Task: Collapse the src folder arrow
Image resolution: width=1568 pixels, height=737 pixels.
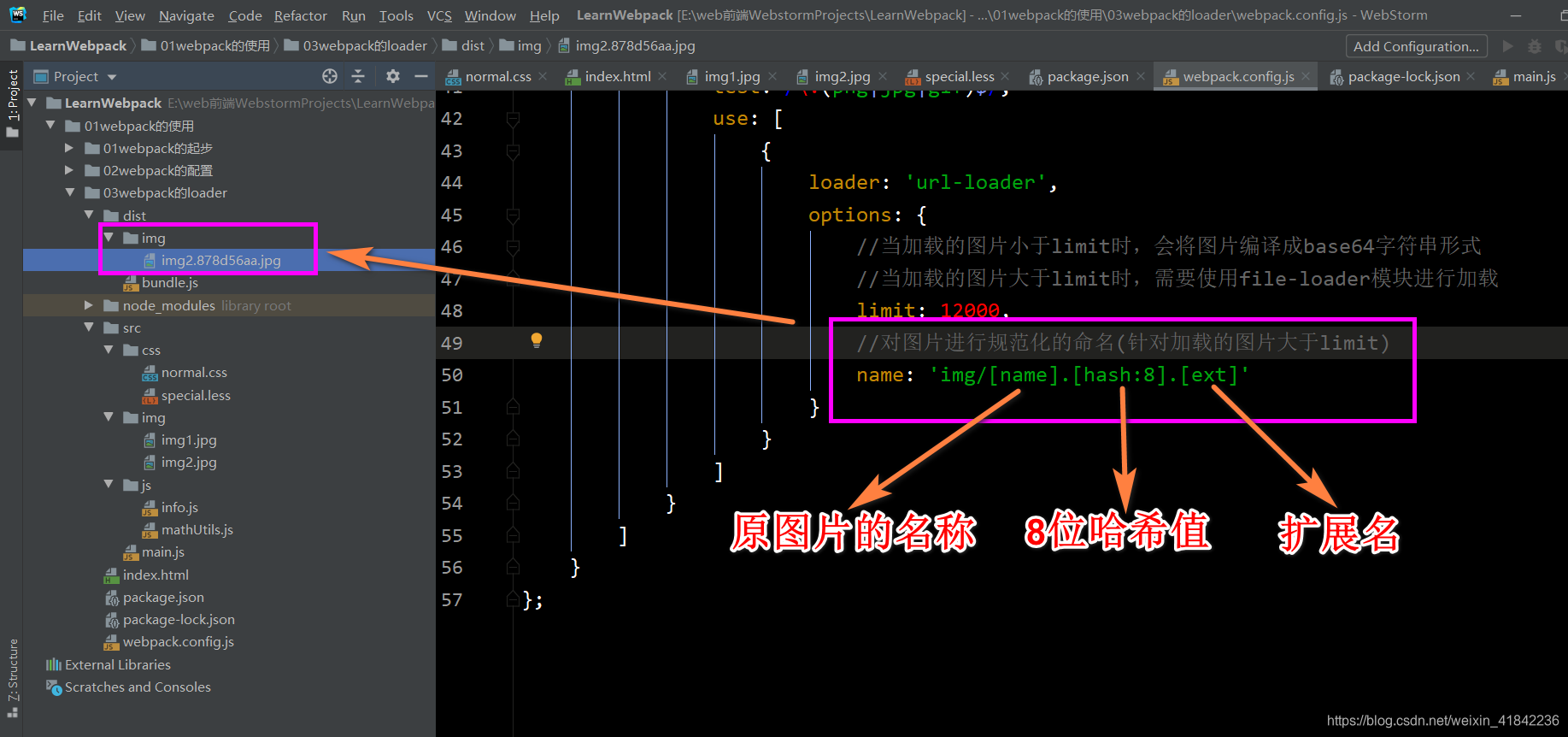Action: point(89,327)
